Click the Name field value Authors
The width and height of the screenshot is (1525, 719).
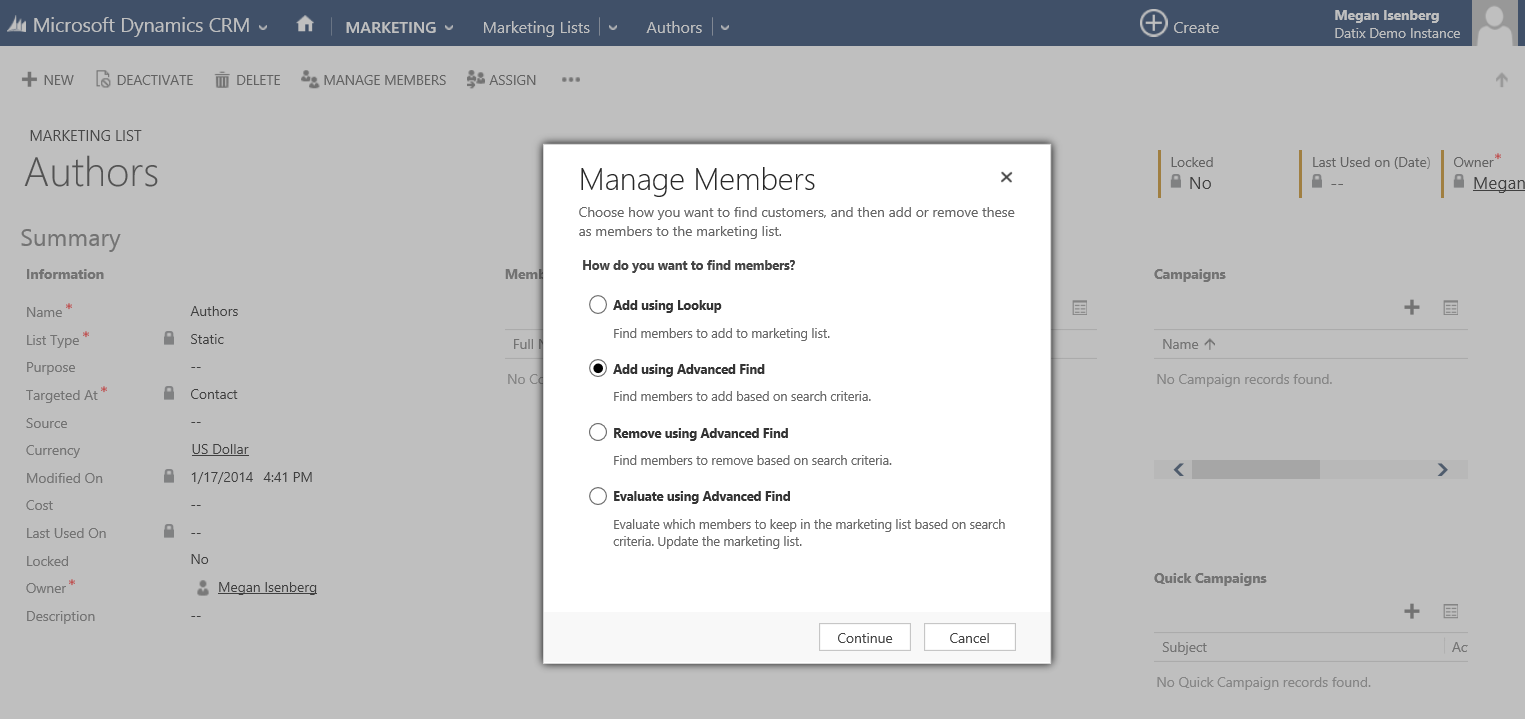point(215,311)
